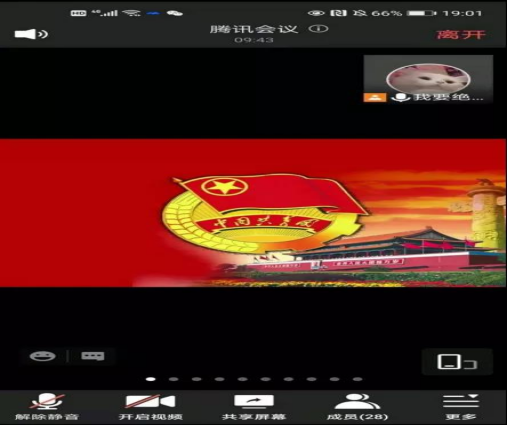This screenshot has height=425, width=507.
Task: Unmute microphone with 解除静音
Action: click(x=47, y=406)
